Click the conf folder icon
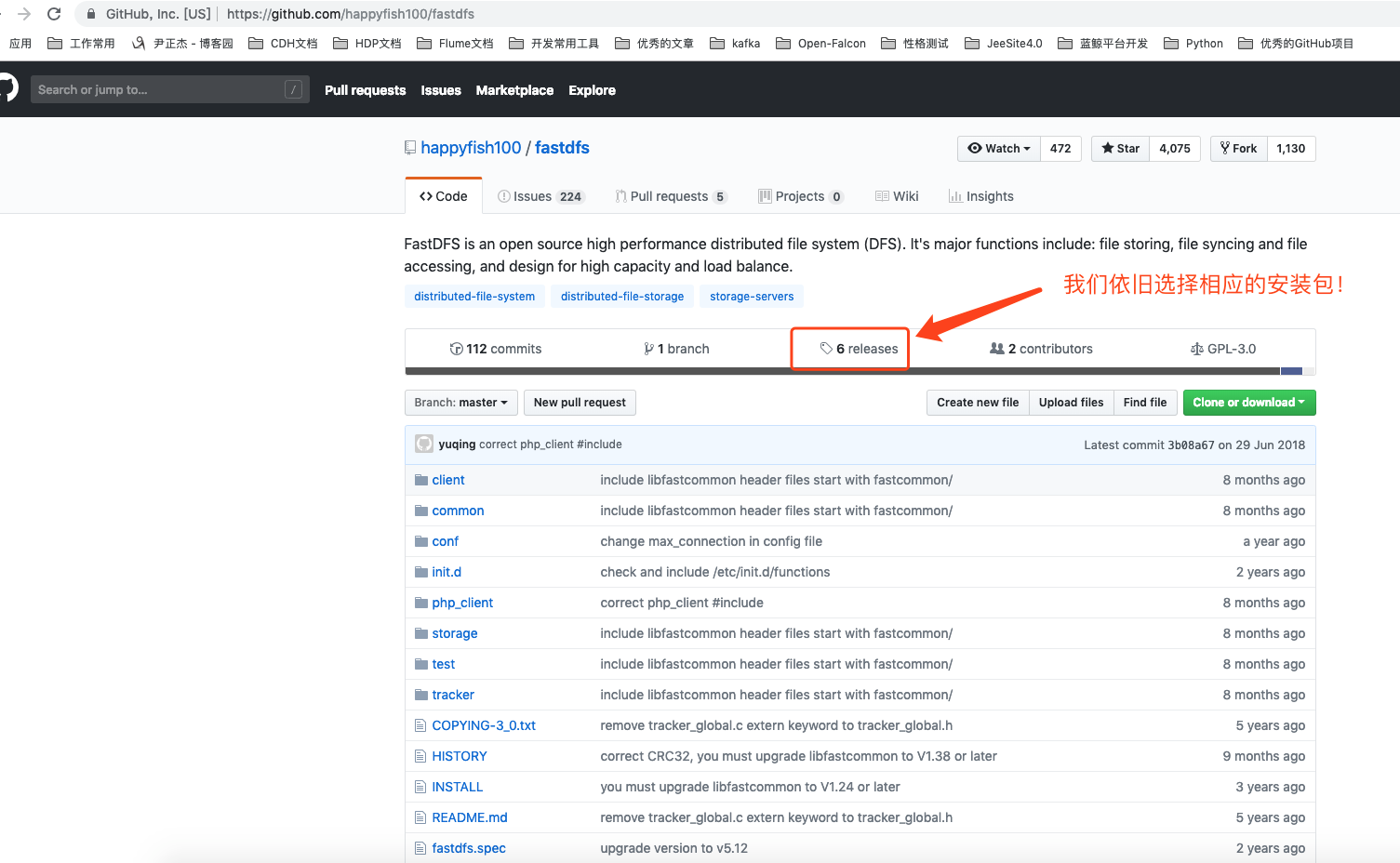This screenshot has height=863, width=1400. pos(421,541)
